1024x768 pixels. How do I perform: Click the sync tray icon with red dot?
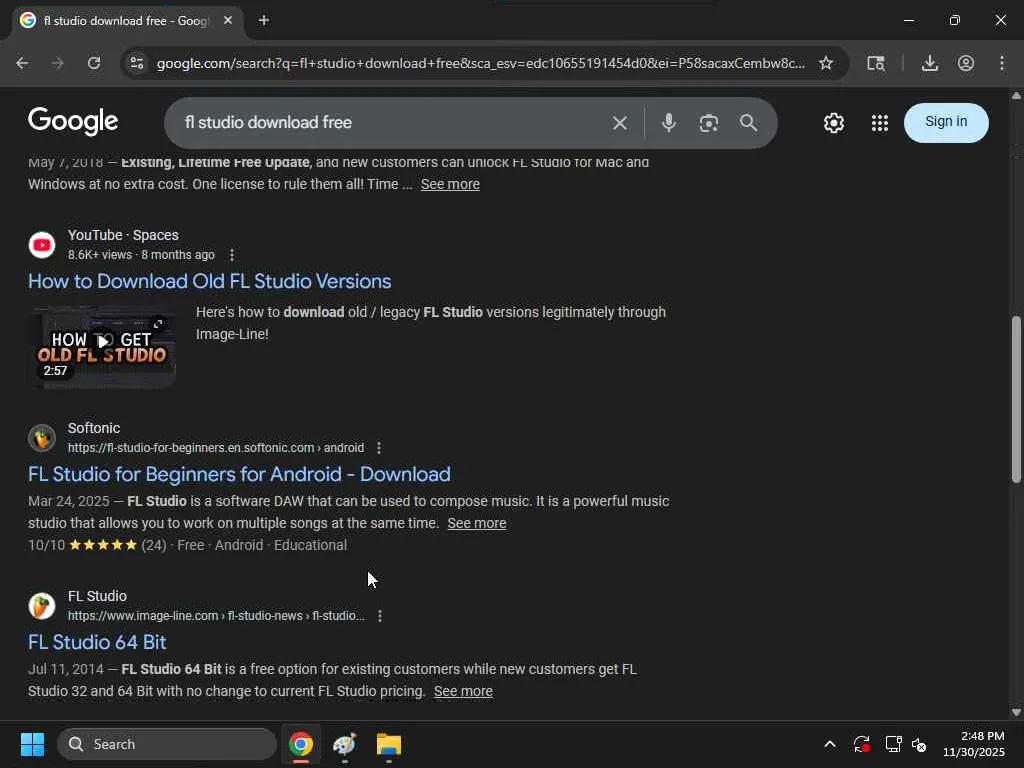coord(861,744)
